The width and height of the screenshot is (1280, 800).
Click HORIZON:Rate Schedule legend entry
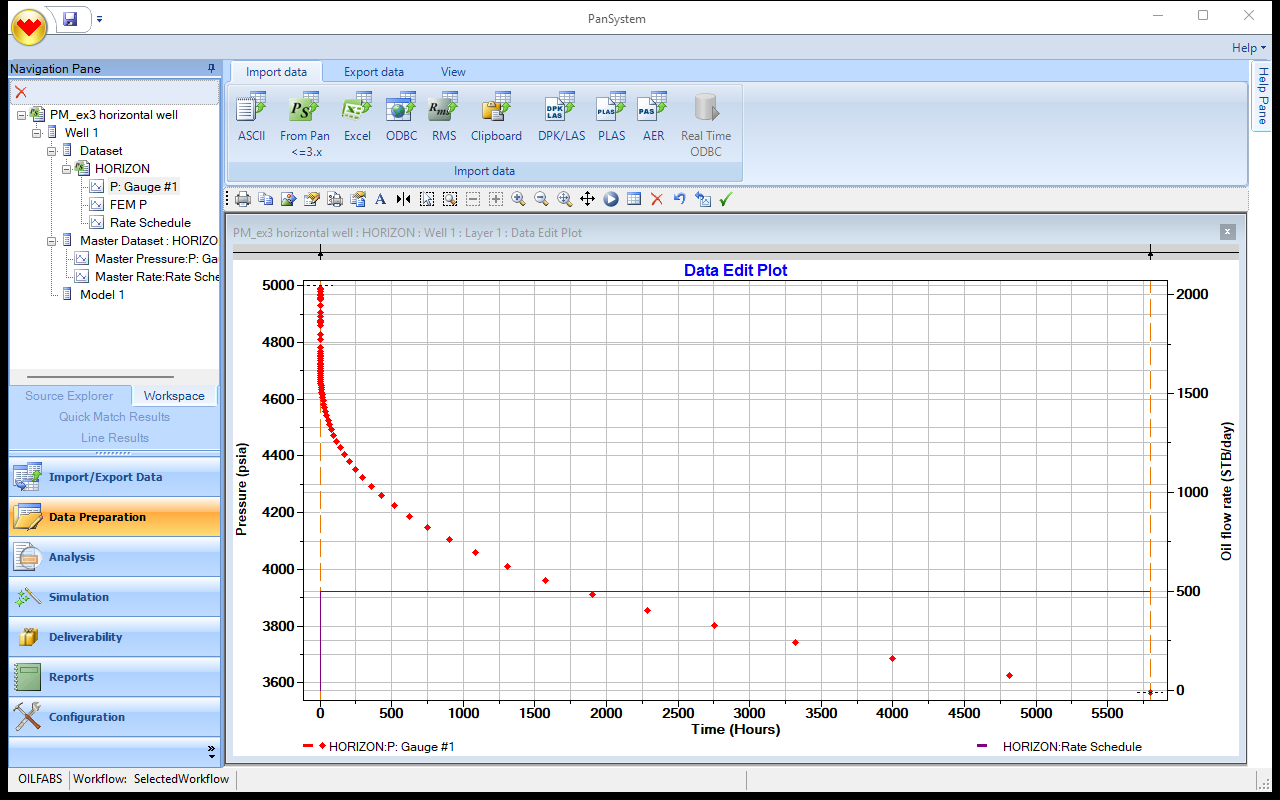[1059, 746]
